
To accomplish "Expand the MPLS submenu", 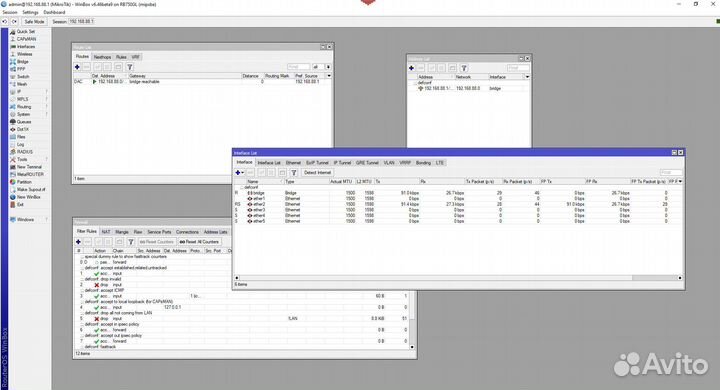I will [46, 99].
